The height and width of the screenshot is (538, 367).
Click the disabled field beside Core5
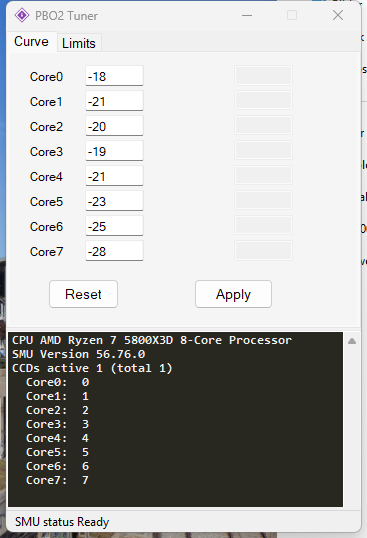pos(263,201)
